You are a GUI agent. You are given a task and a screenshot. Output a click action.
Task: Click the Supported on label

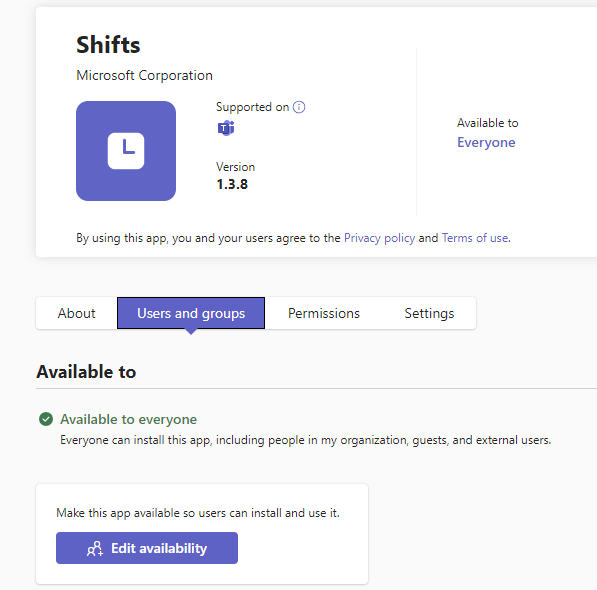click(x=252, y=107)
